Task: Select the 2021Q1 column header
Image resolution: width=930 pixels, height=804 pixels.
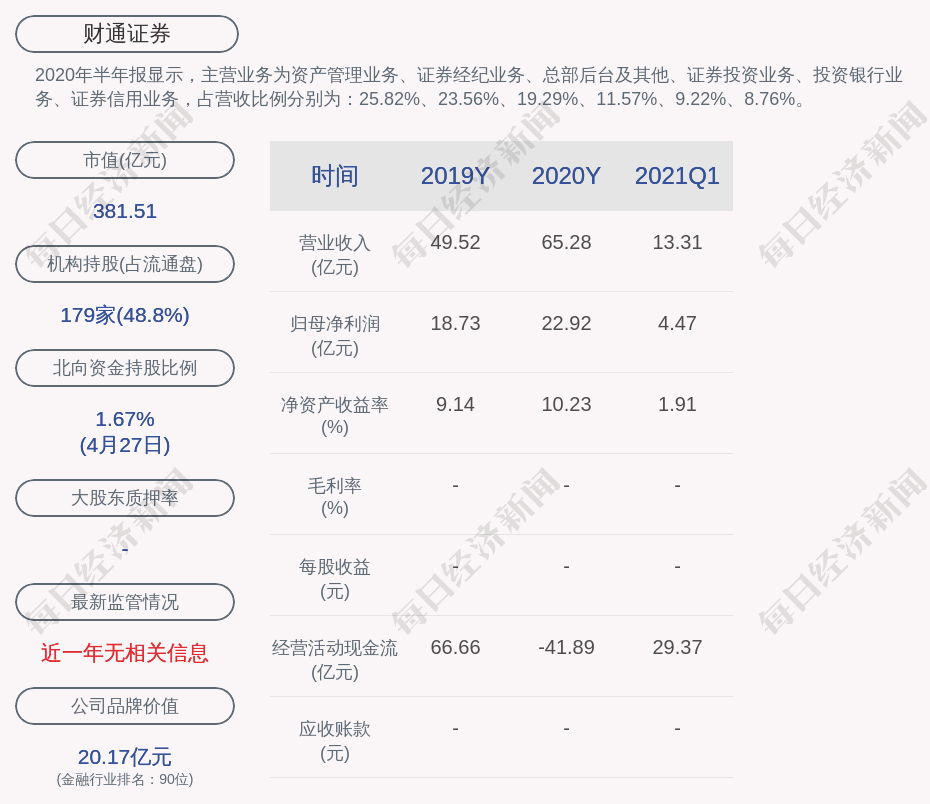Action: (x=677, y=176)
